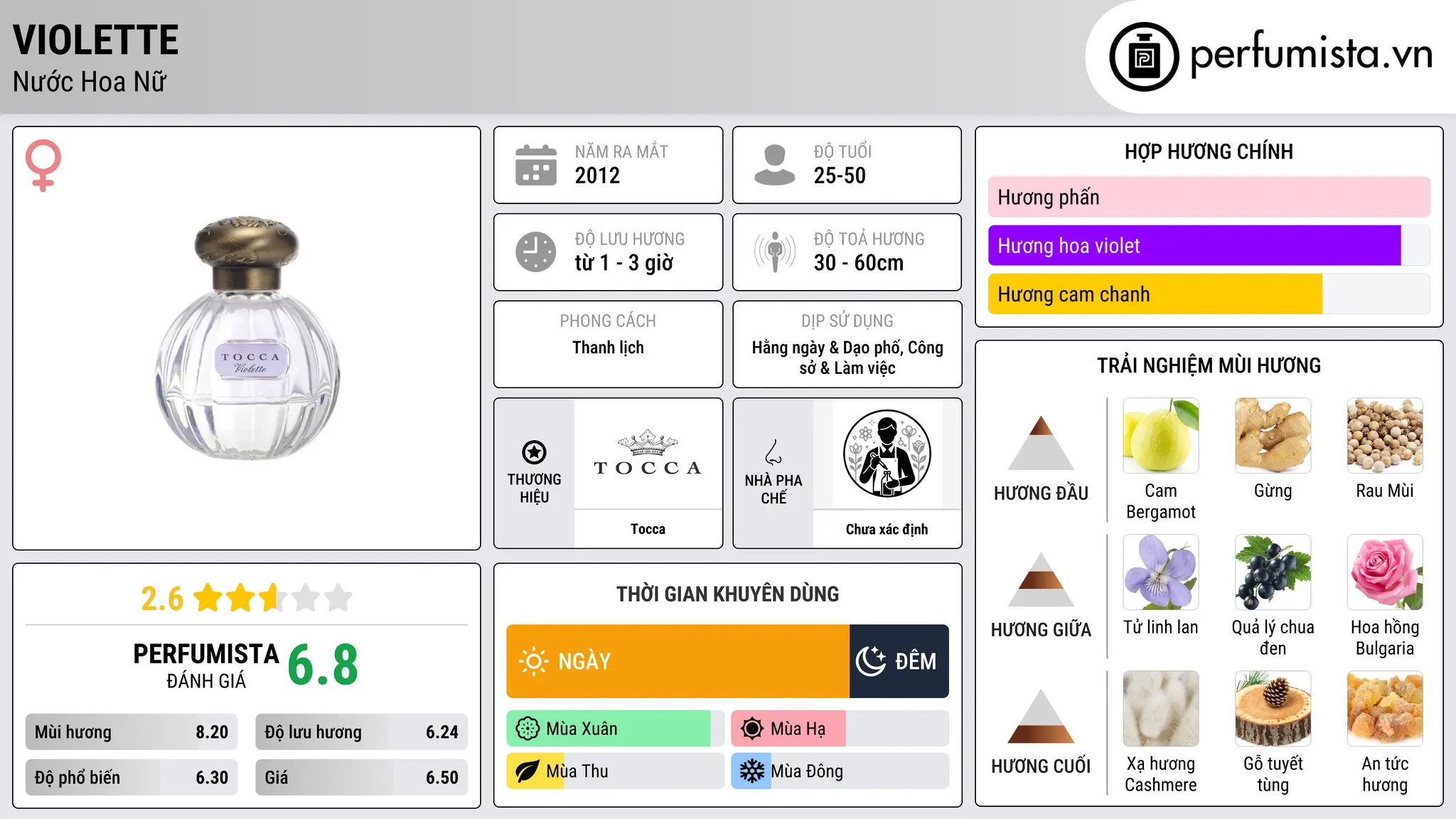Screen dimensions: 1456x819
Task: Click the yellow Hương cam chanh accord bar
Action: coord(1155,294)
